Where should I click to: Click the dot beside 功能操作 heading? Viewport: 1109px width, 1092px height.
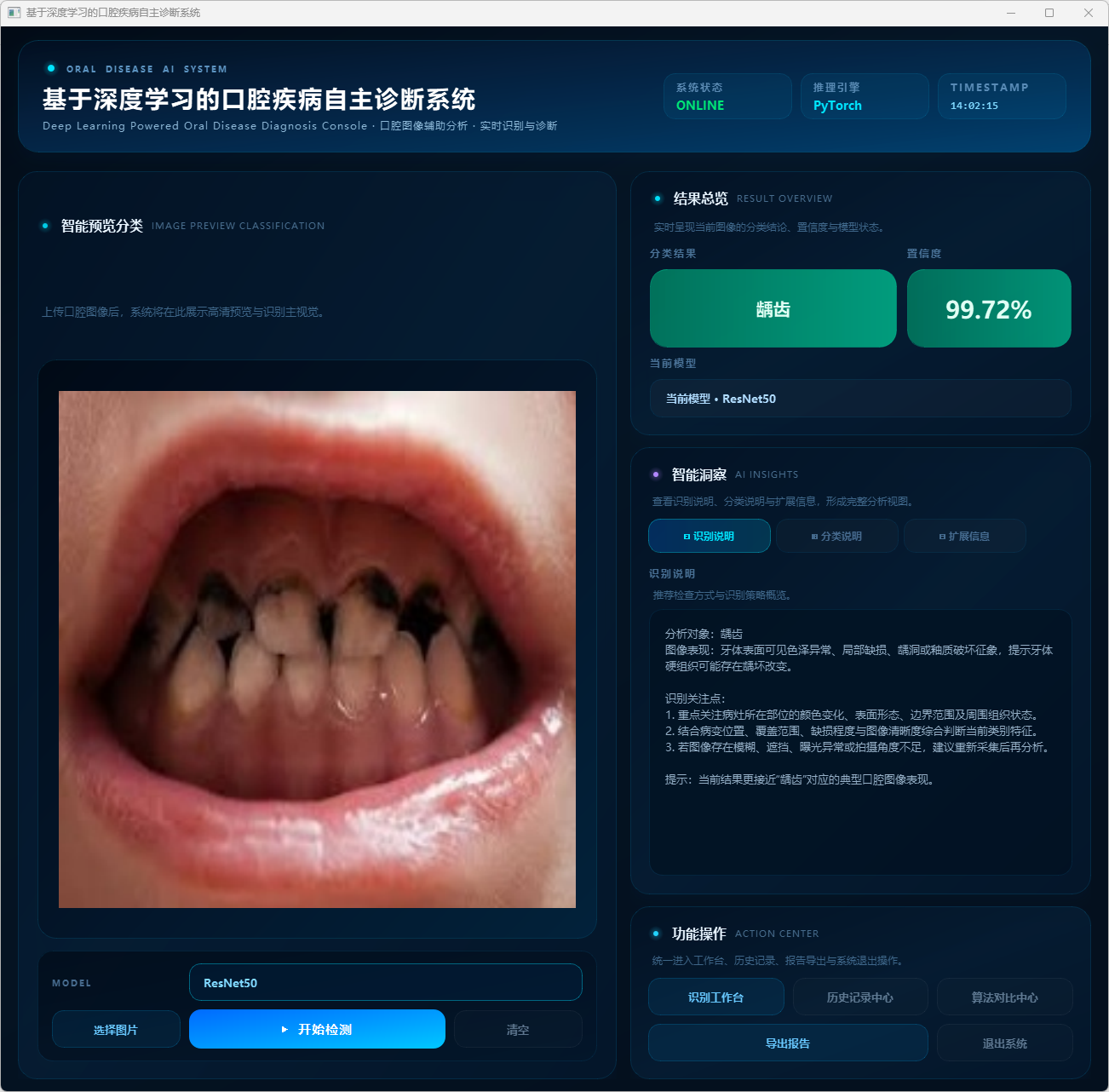[656, 934]
